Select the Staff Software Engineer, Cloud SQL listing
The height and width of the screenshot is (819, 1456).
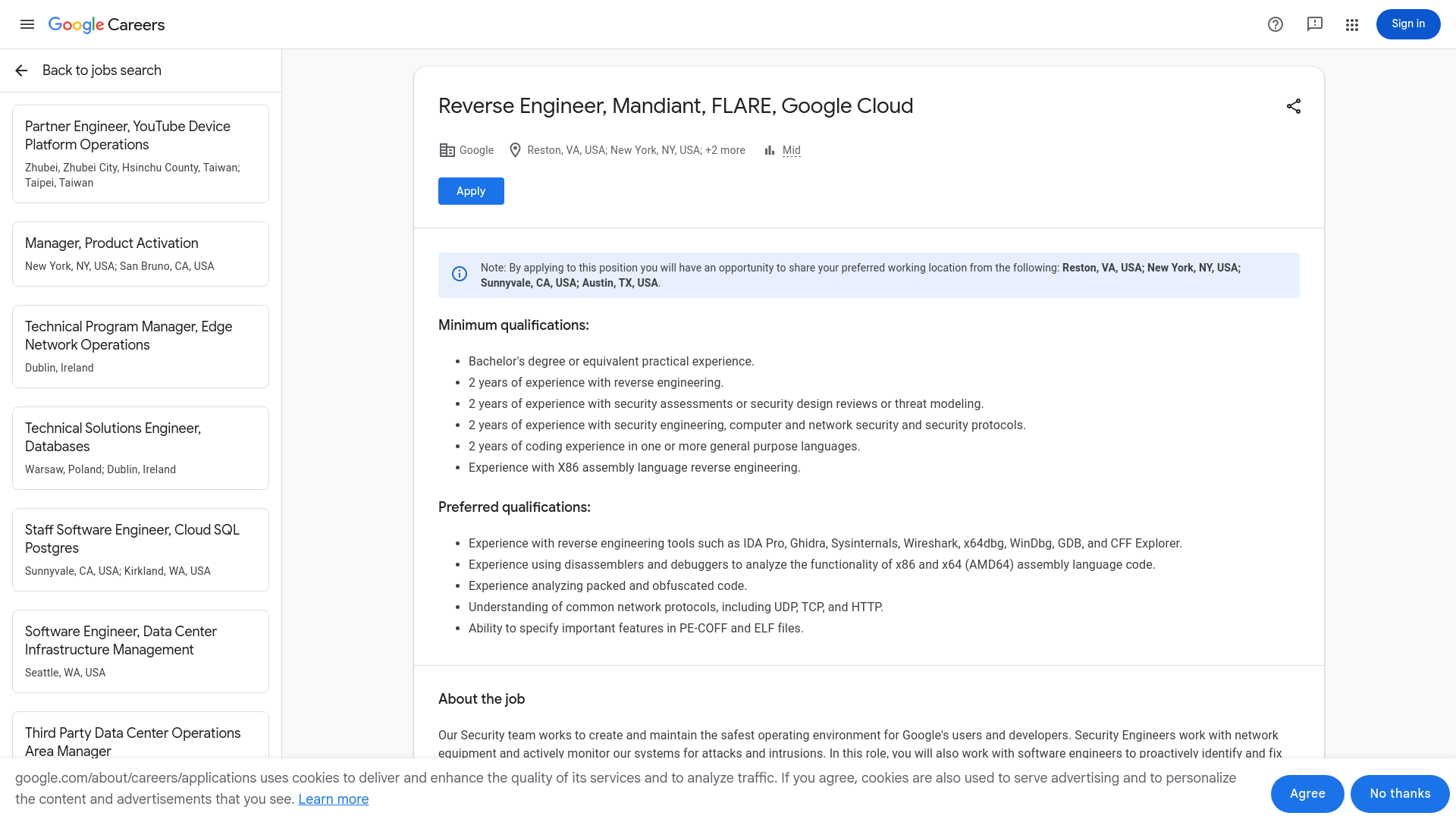(140, 549)
